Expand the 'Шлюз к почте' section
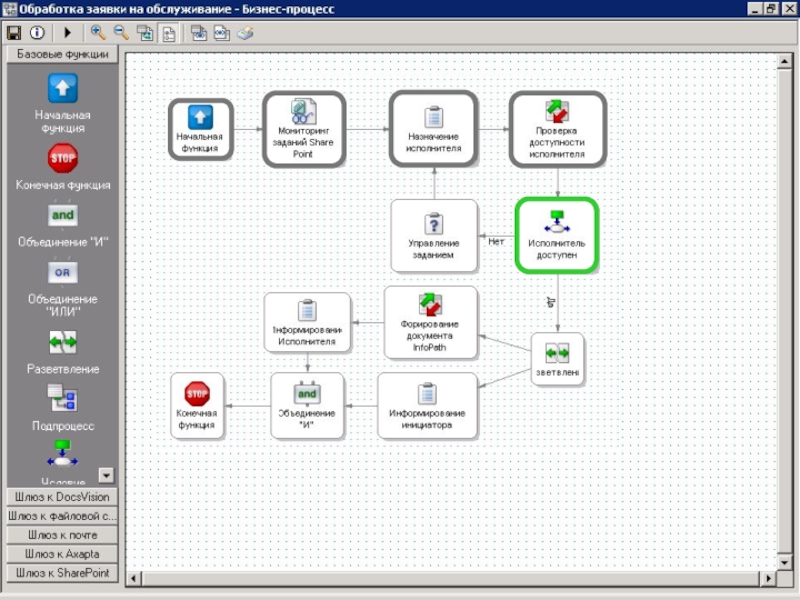This screenshot has height=600, width=800. (62, 535)
